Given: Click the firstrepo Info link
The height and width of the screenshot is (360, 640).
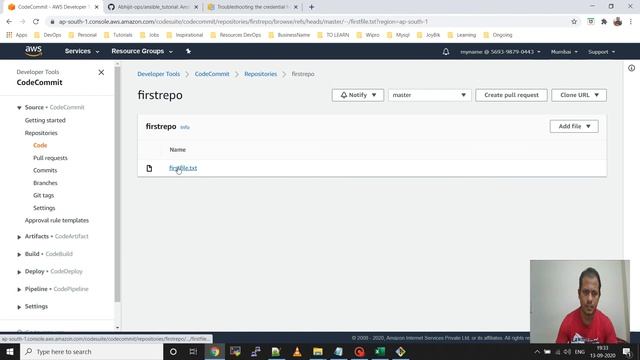Looking at the screenshot, I should tap(185, 127).
